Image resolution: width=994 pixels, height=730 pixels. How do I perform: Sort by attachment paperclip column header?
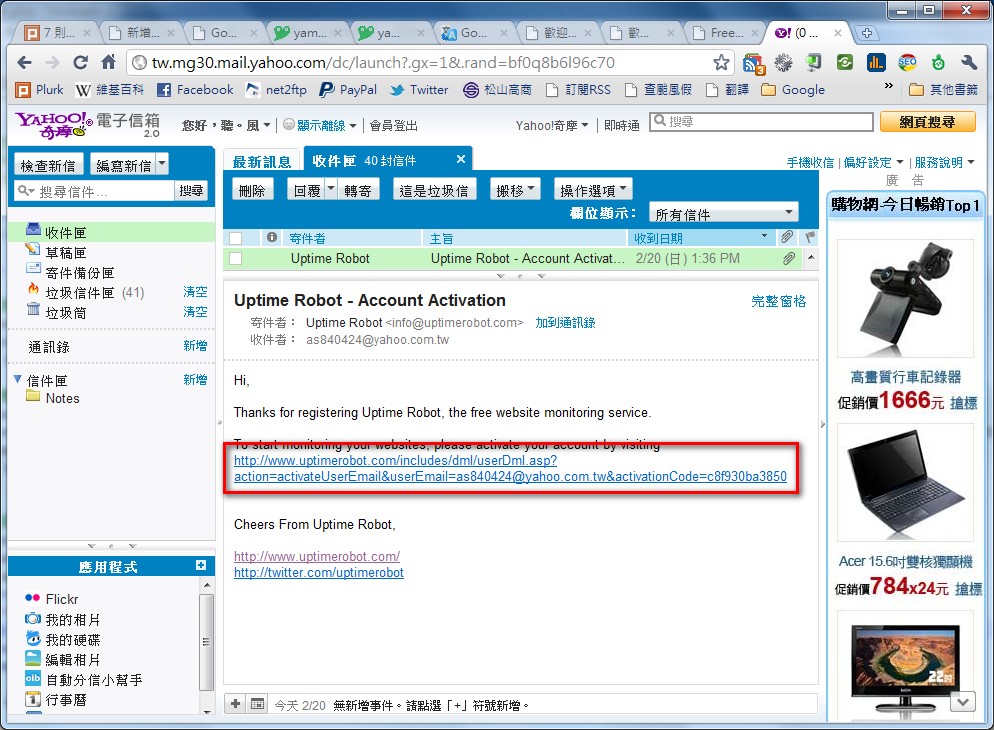tap(786, 238)
